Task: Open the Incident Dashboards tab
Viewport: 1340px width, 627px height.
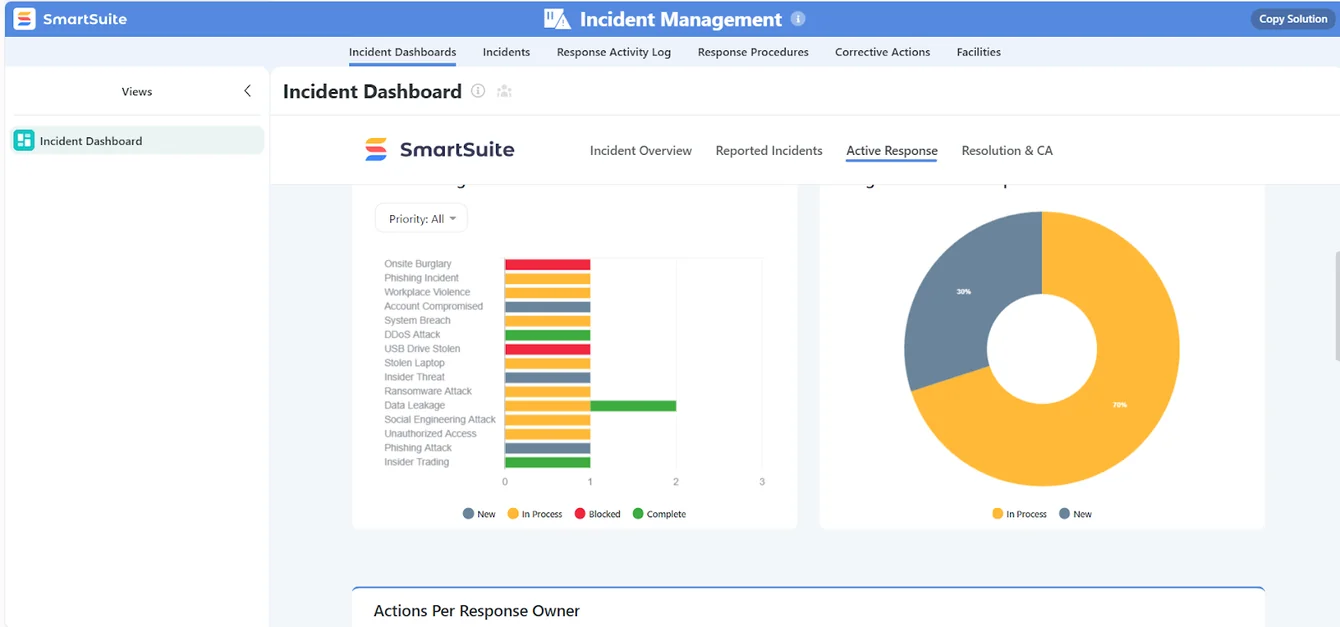Action: (x=402, y=52)
